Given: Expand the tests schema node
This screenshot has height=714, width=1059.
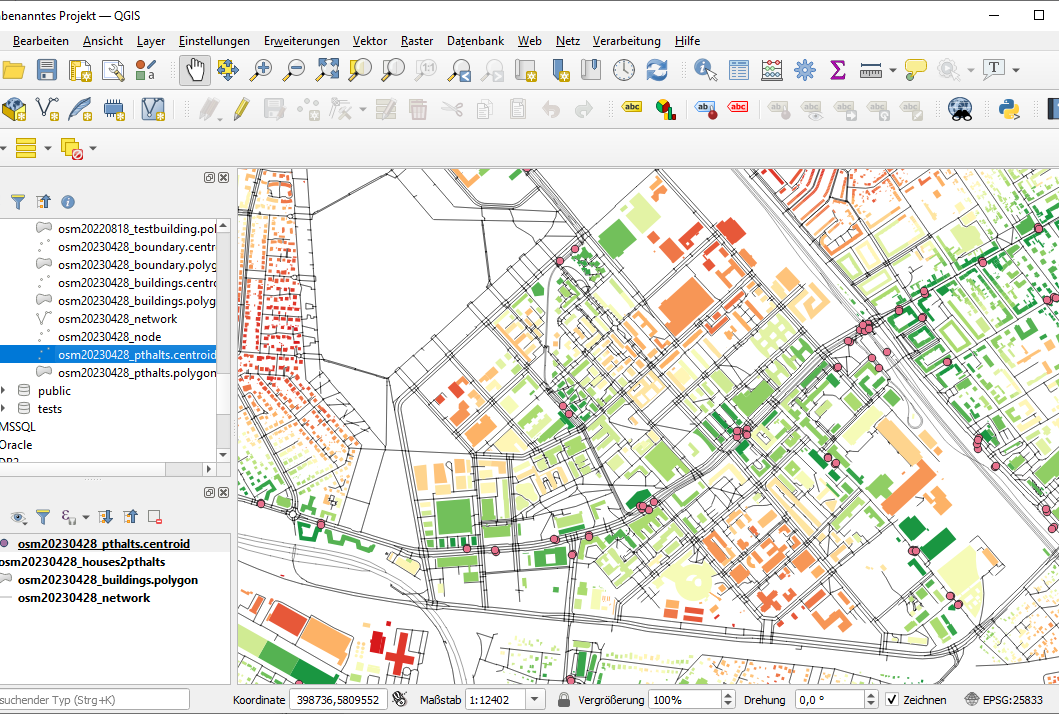Looking at the screenshot, I should point(4,409).
